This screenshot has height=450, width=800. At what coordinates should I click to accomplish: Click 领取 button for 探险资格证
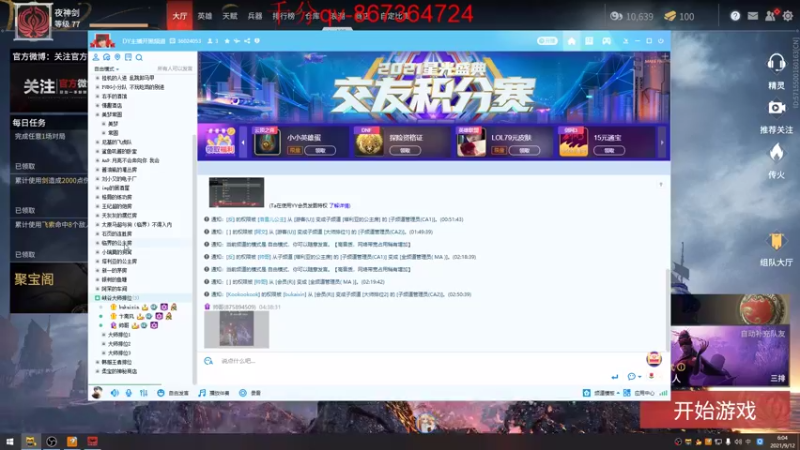(x=405, y=151)
